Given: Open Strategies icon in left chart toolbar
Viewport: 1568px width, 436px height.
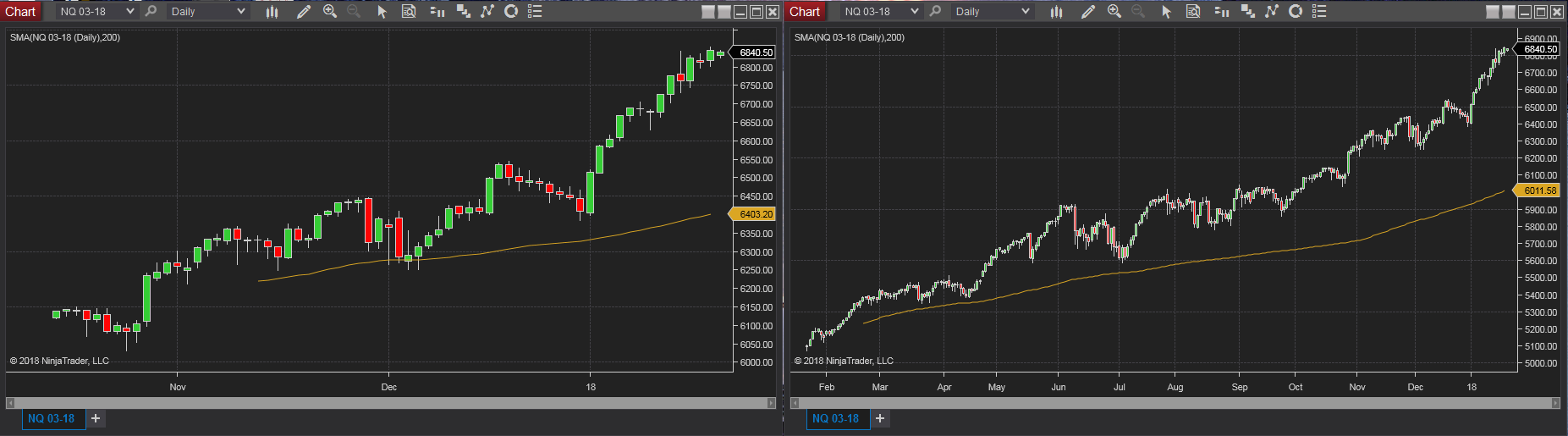Looking at the screenshot, I should click(x=511, y=11).
